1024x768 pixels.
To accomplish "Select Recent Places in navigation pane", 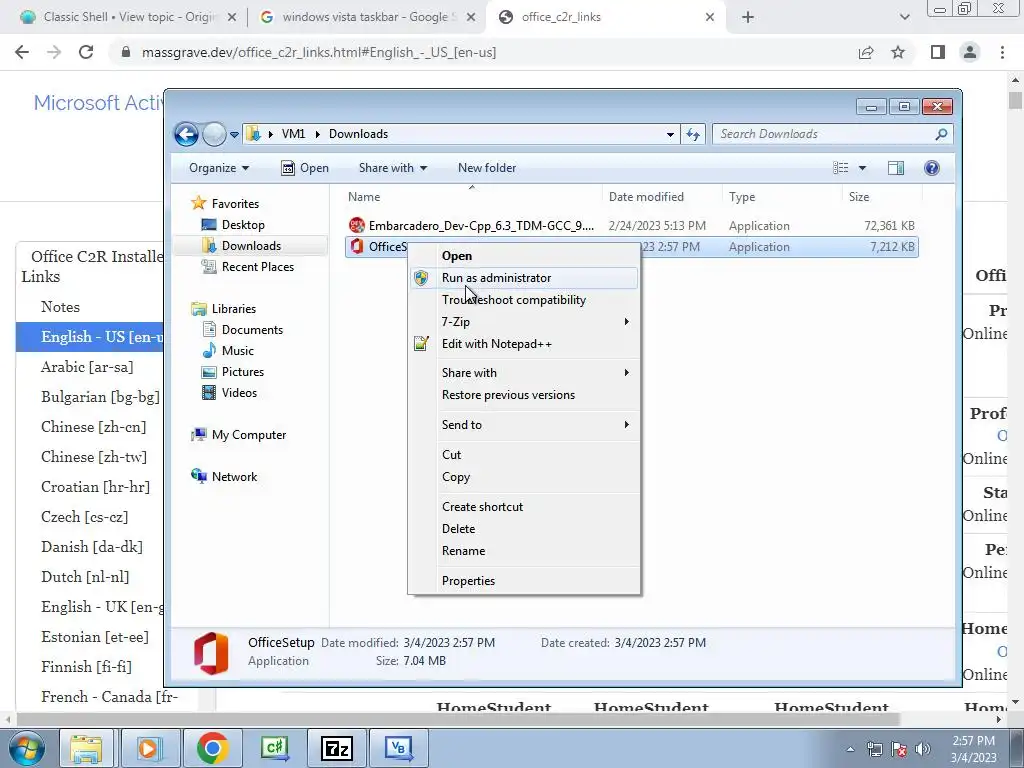I will tap(248, 266).
